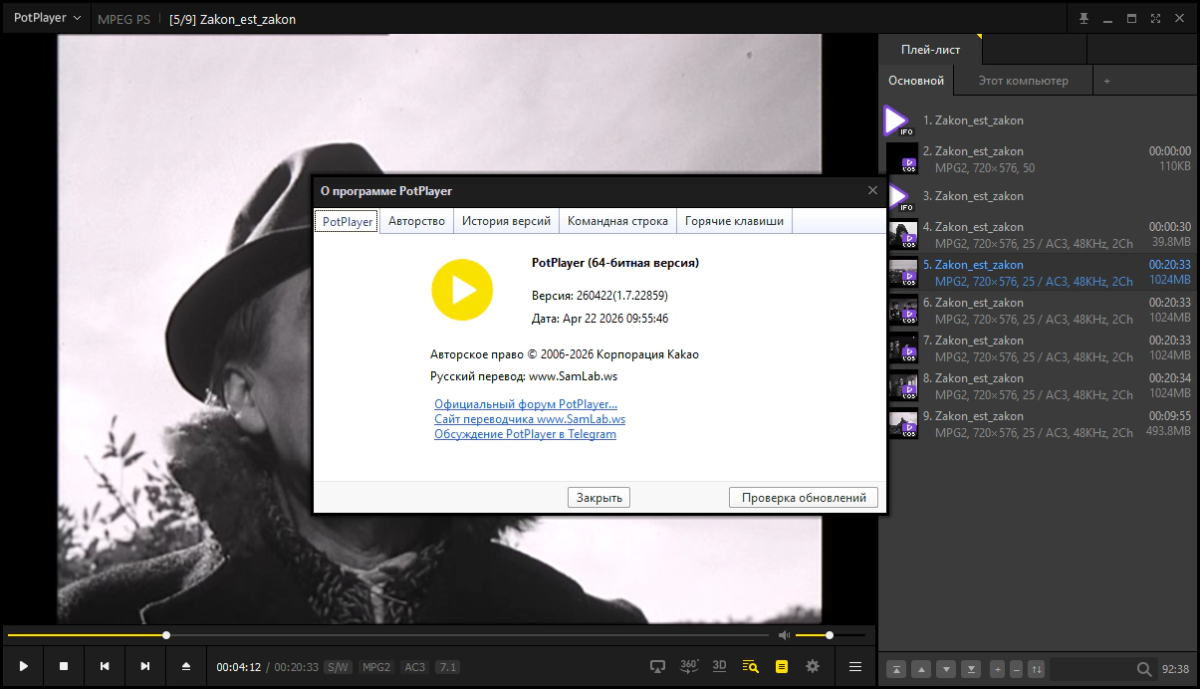Toggle the yellow playlist panel button
The image size is (1200, 689).
[782, 666]
